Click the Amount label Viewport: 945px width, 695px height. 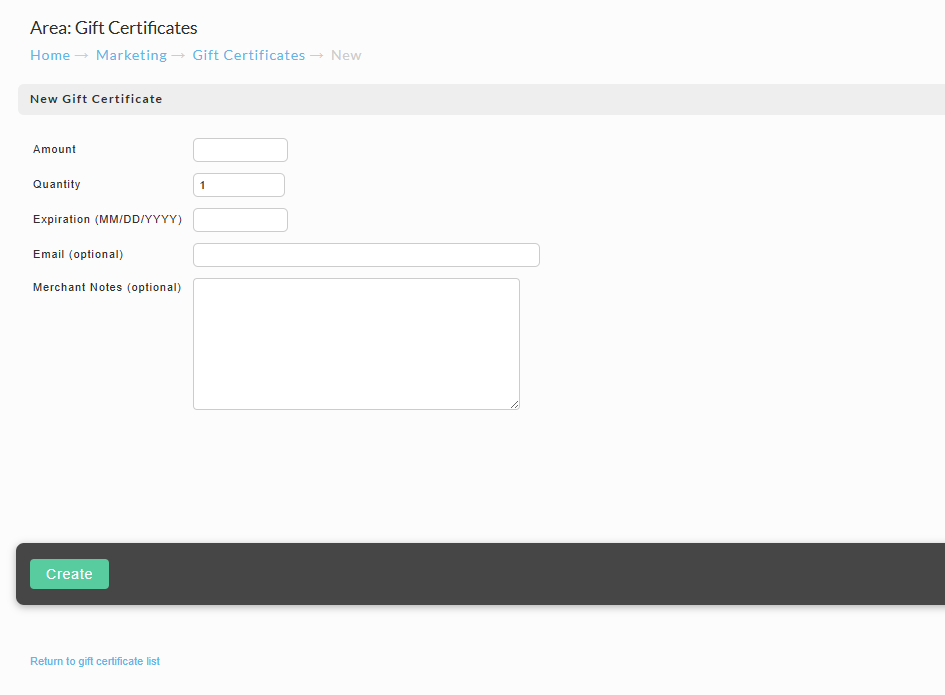54,149
